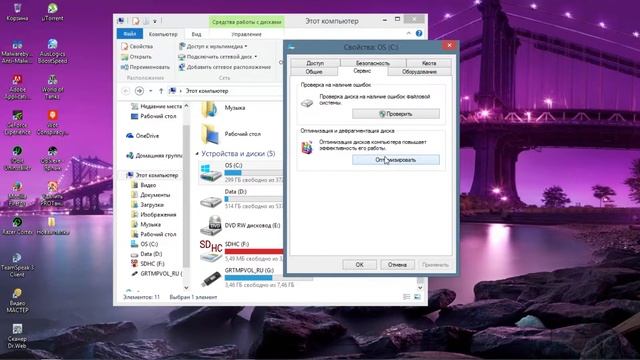Viewport: 640px width, 360px height.
Task: Open Видео МАСТЕР desktop shortcut
Action: 17,300
